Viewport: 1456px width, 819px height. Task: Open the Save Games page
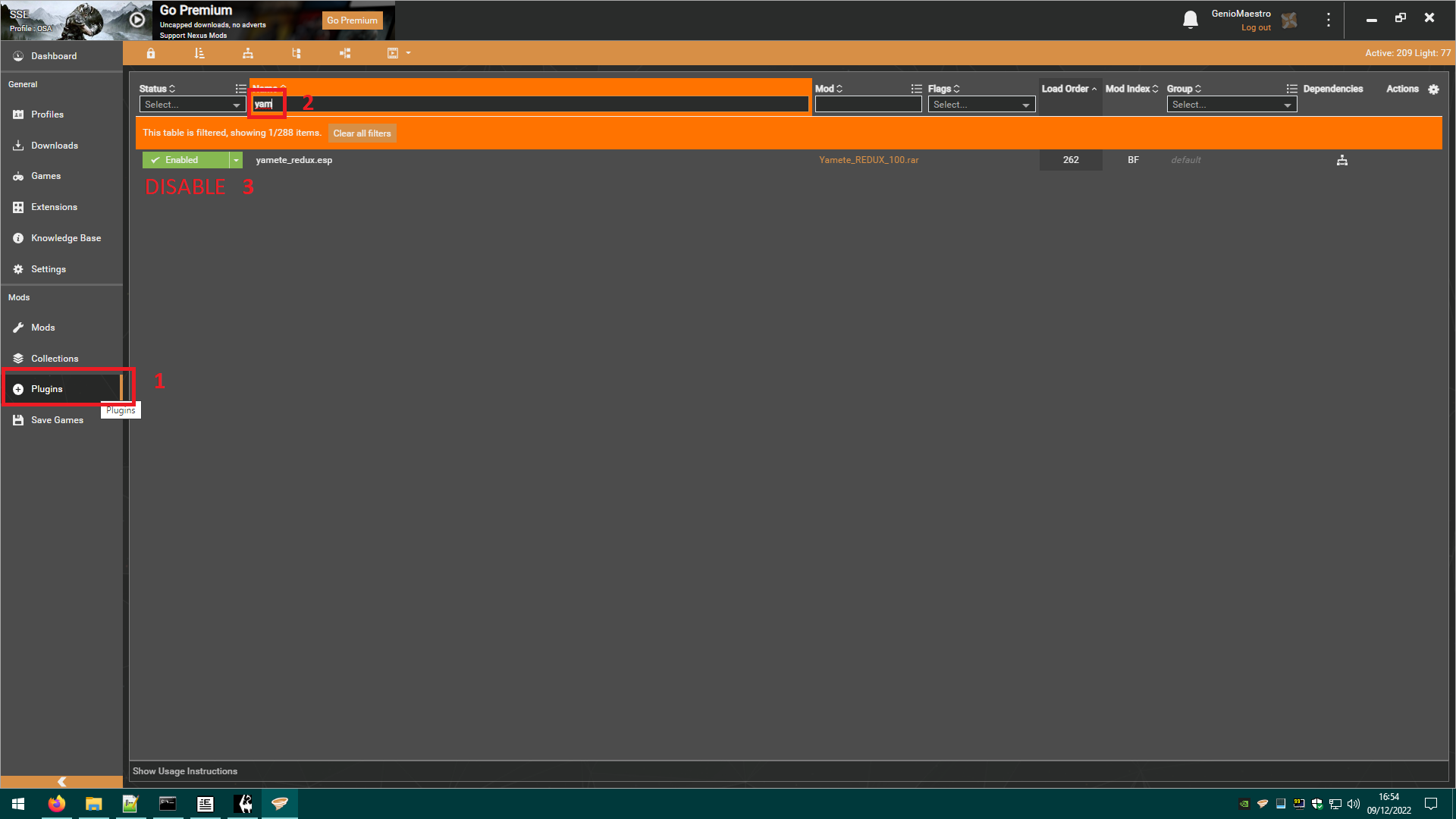pyautogui.click(x=61, y=420)
